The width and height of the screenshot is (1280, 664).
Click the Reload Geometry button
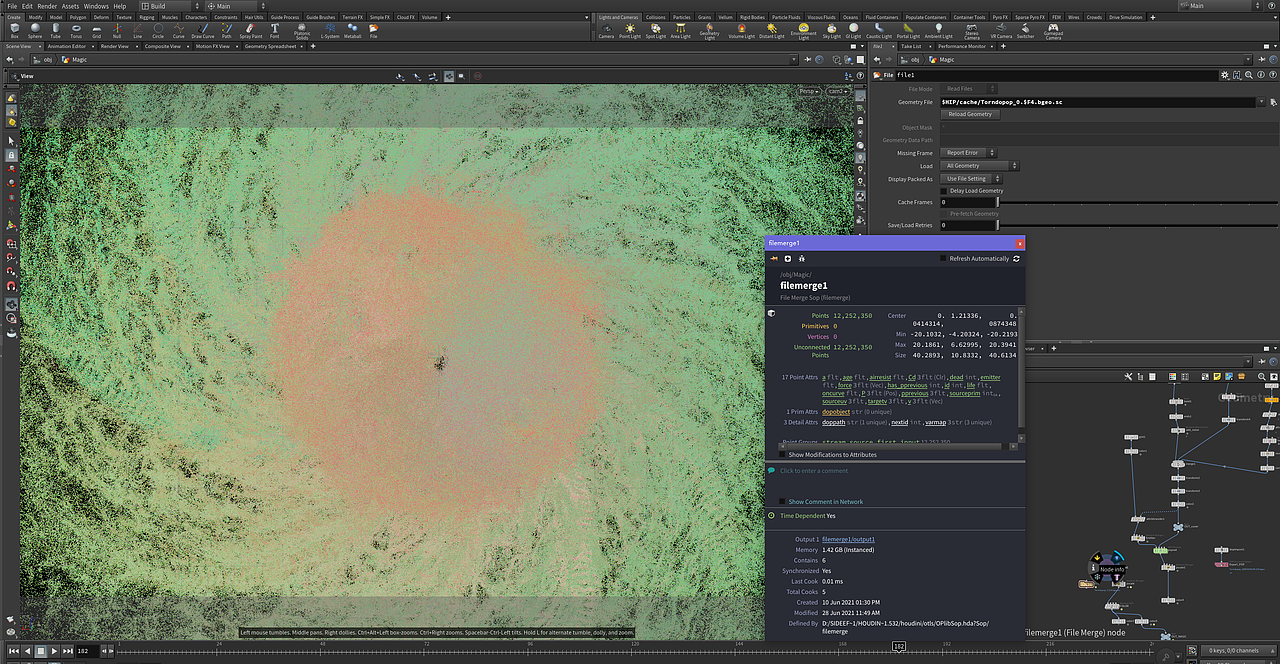pyautogui.click(x=970, y=114)
